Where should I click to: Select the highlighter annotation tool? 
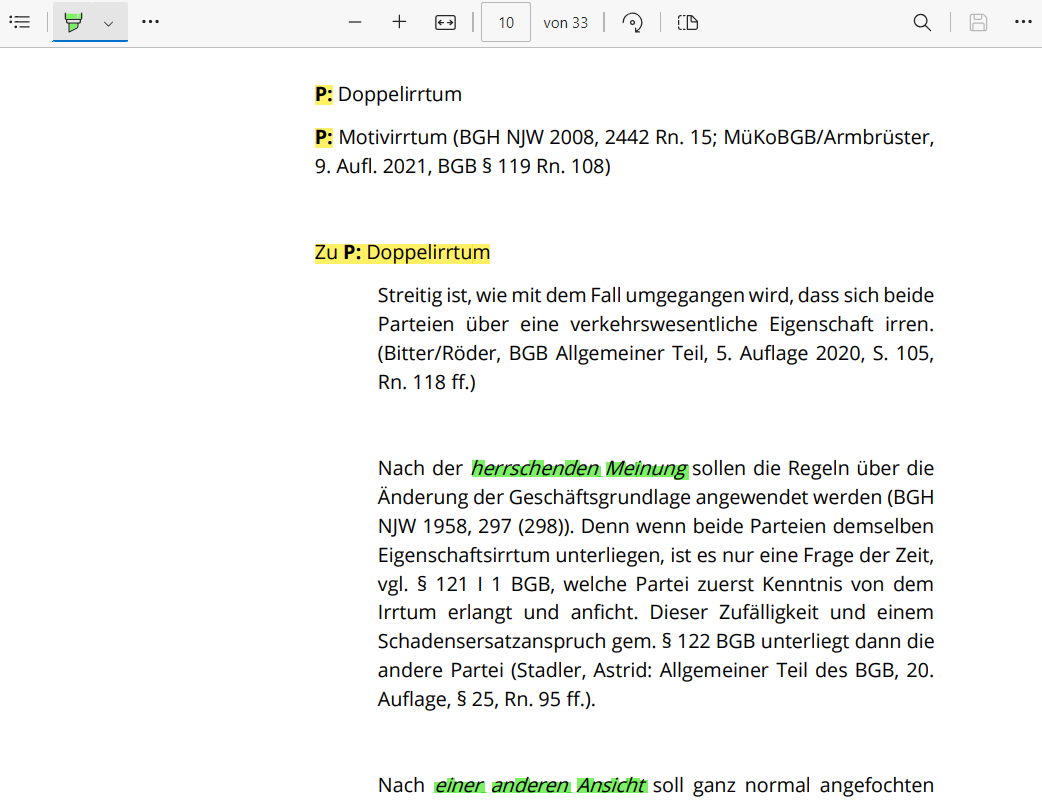coord(71,22)
